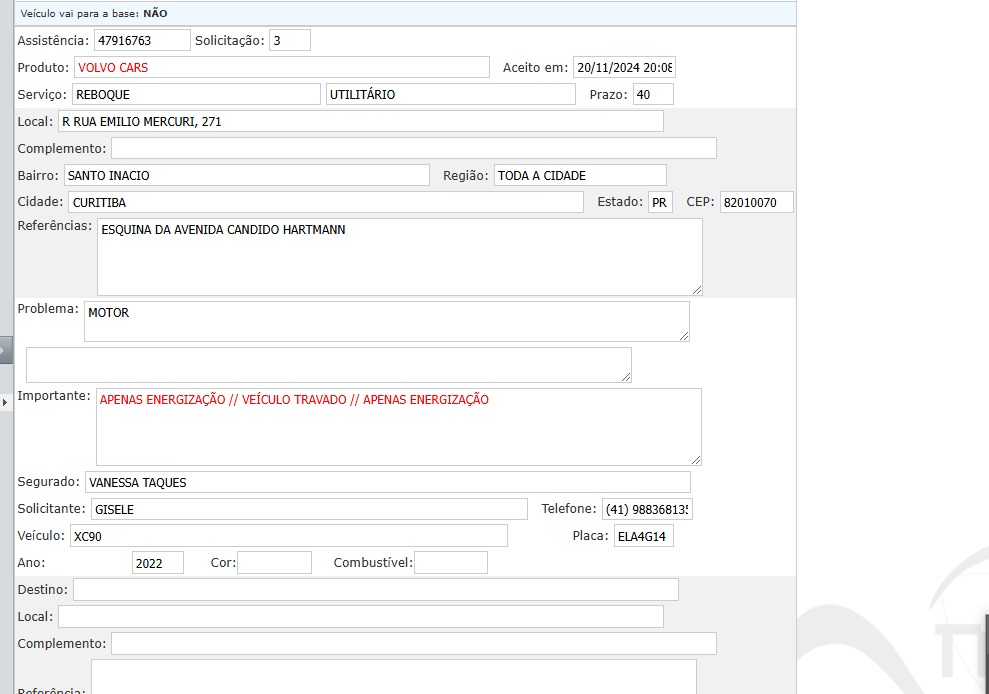
Task: Click the destination Referência text area
Action: 394,676
